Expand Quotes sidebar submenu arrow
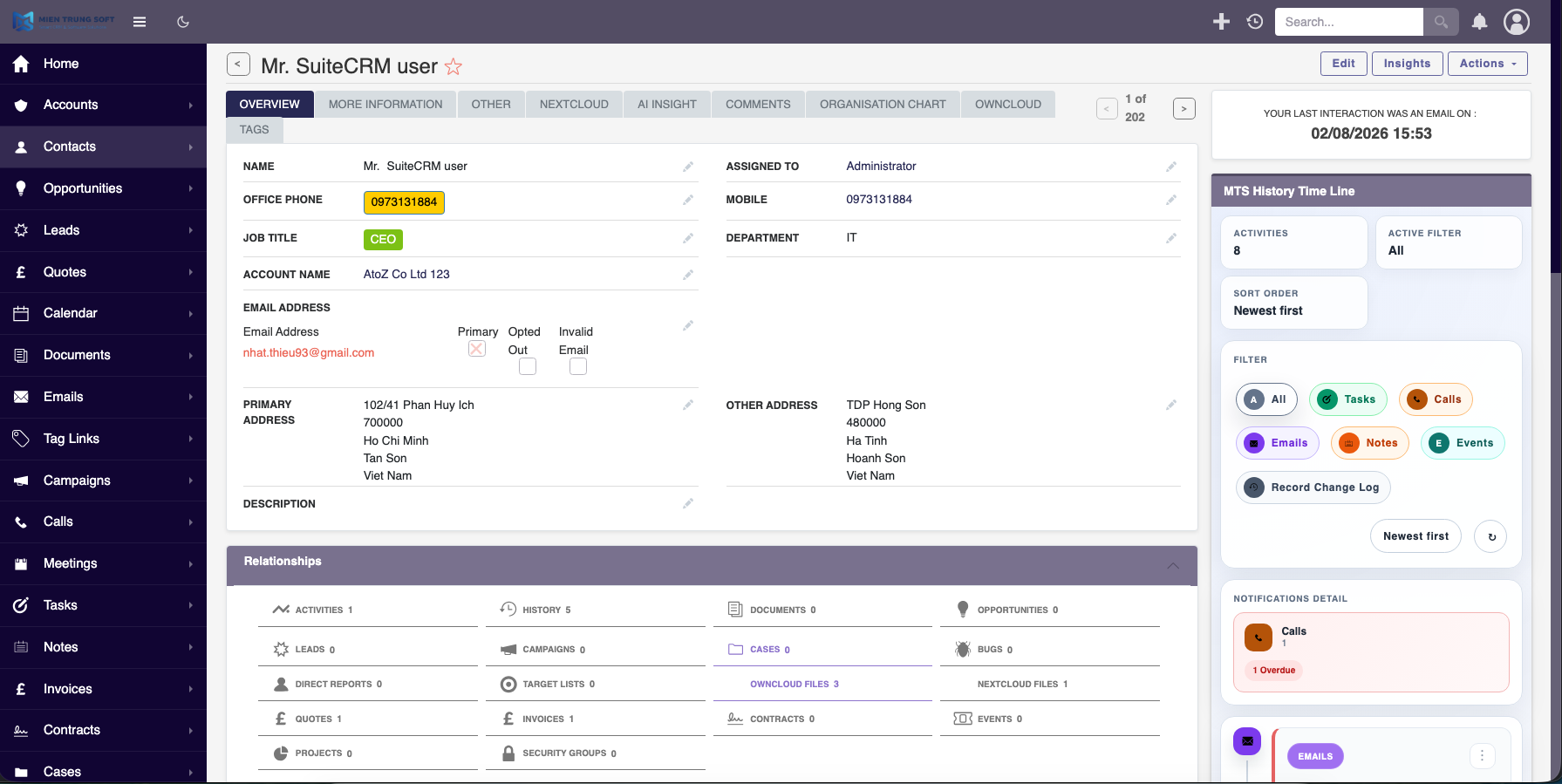 [x=190, y=272]
